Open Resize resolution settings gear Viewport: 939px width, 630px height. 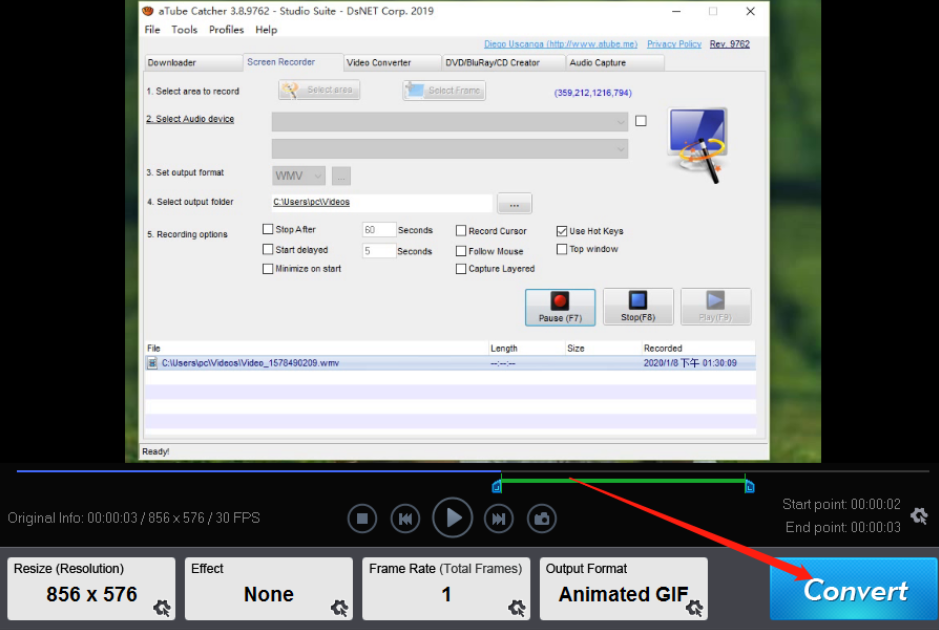click(162, 608)
